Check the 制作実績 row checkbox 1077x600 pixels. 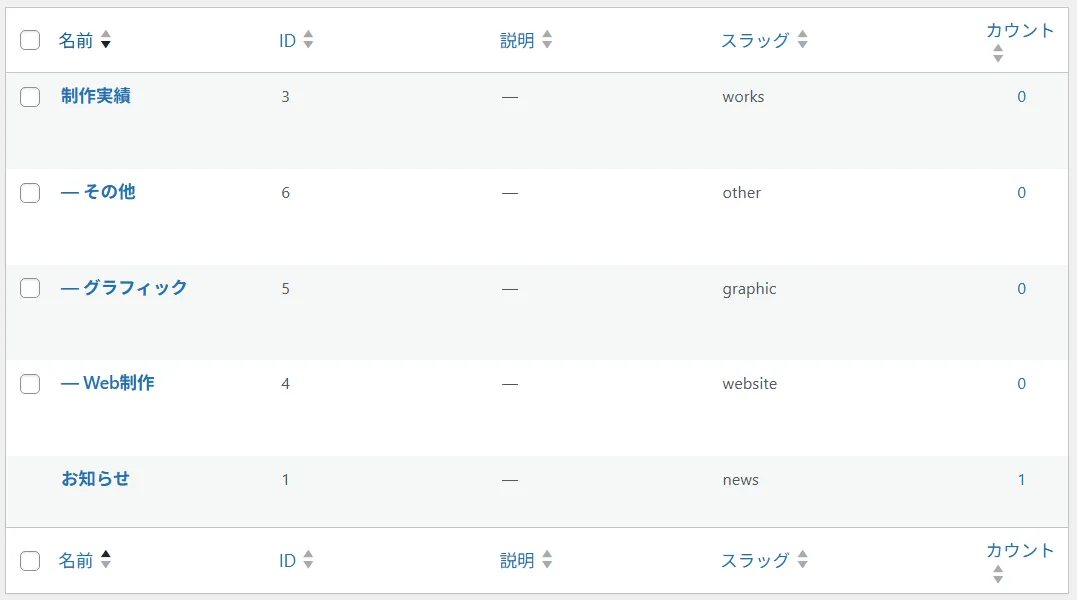[29, 96]
